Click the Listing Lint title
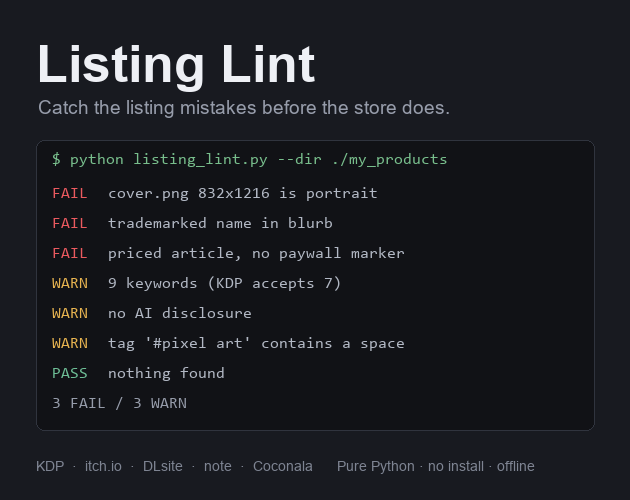The height and width of the screenshot is (500, 630). 176,65
